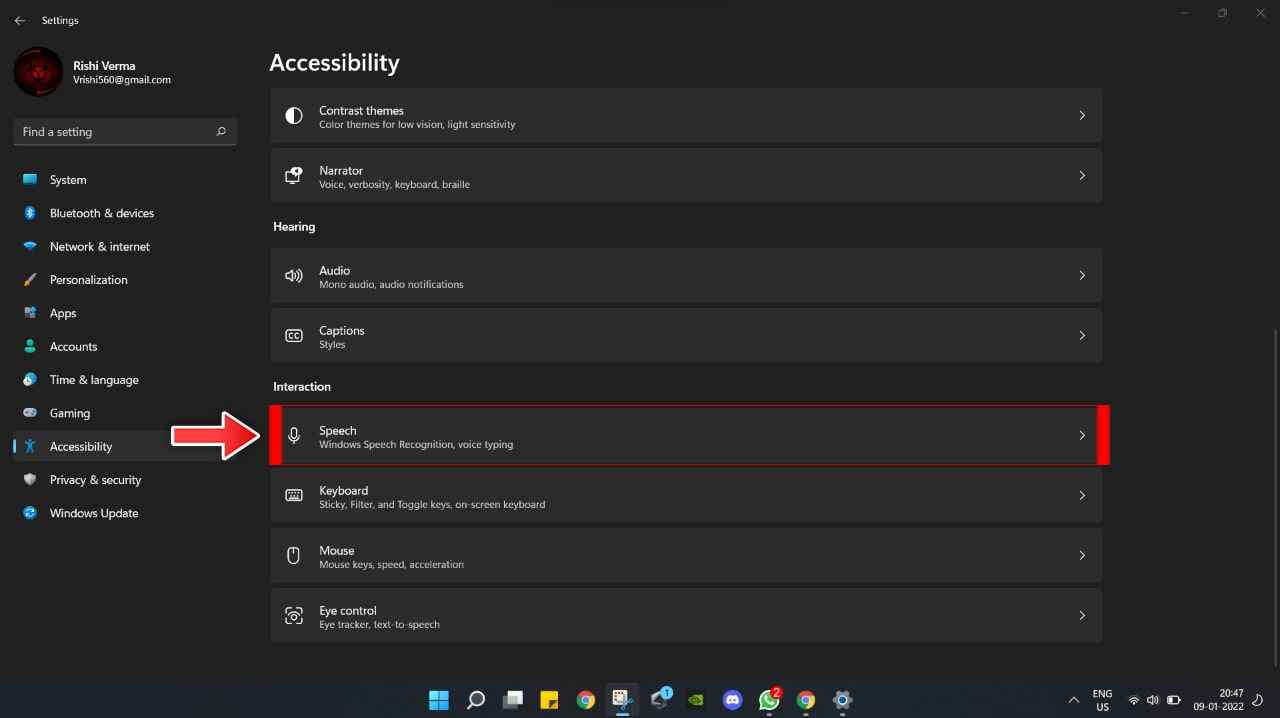Choose the Apps sidebar icon
The image size is (1280, 718).
[30, 313]
